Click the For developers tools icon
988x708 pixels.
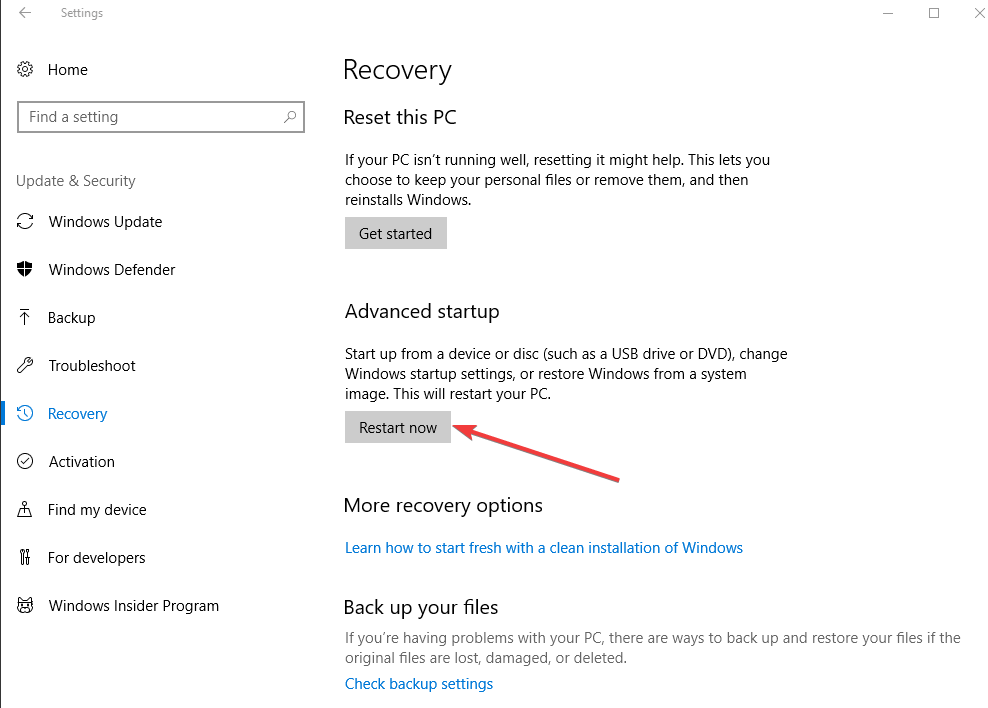coord(25,557)
